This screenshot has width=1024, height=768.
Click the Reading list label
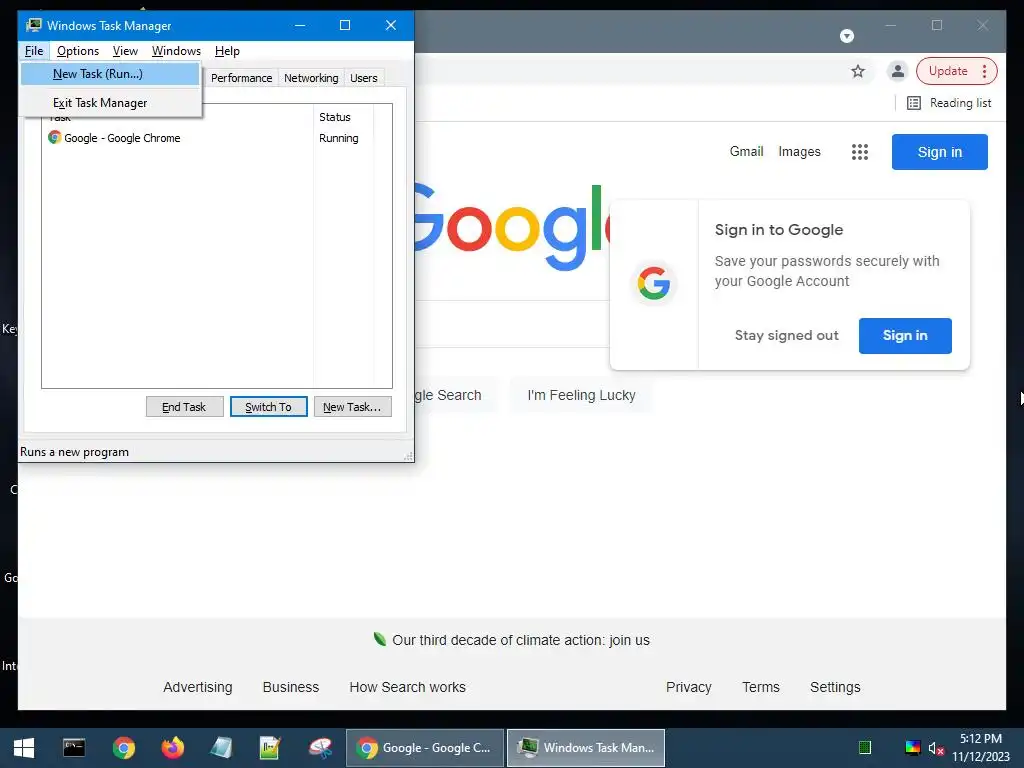pos(960,103)
